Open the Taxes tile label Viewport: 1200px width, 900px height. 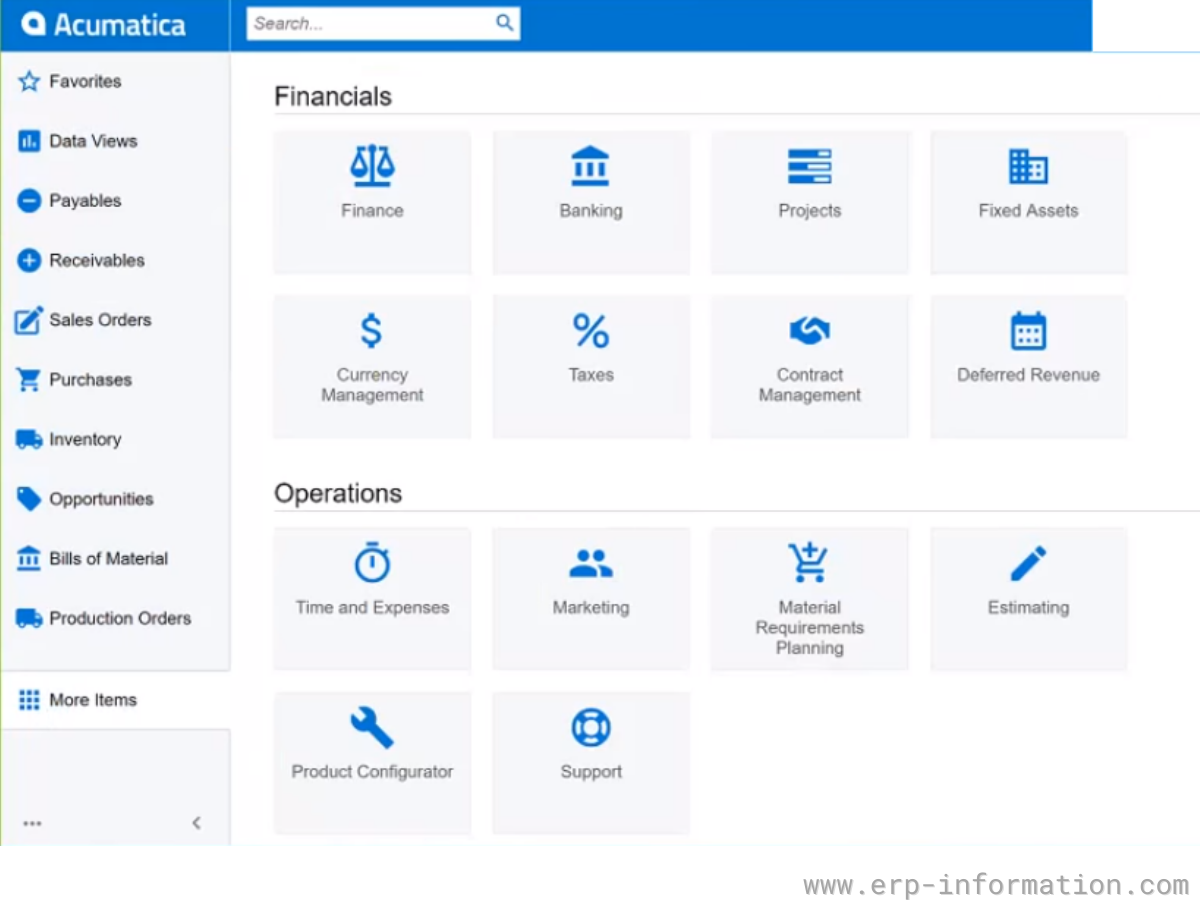(591, 375)
